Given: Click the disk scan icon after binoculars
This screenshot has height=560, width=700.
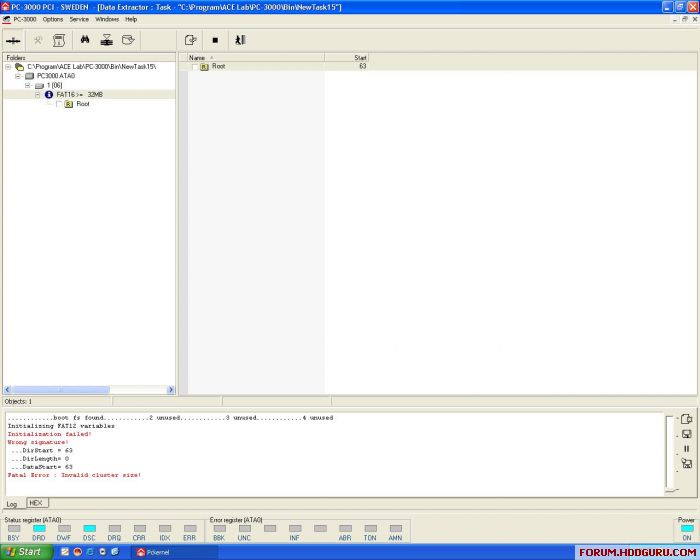Looking at the screenshot, I should click(x=106, y=40).
